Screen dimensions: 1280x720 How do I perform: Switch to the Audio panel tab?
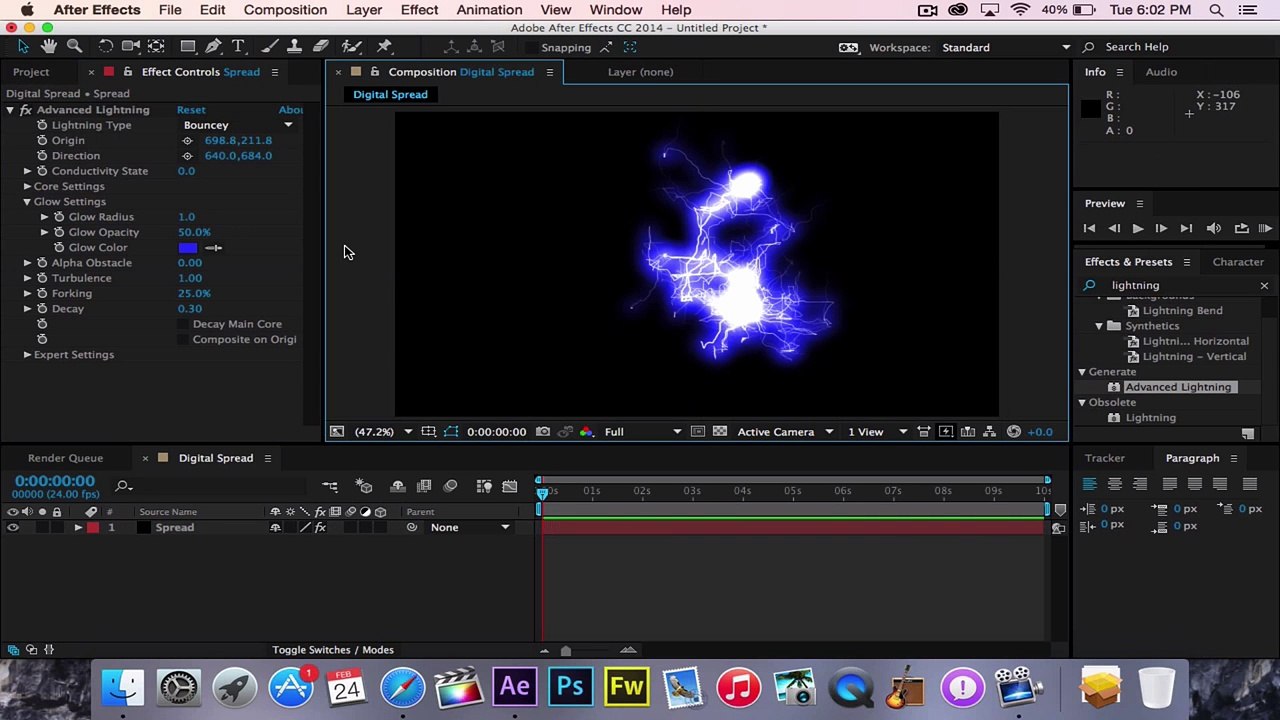pos(1161,72)
